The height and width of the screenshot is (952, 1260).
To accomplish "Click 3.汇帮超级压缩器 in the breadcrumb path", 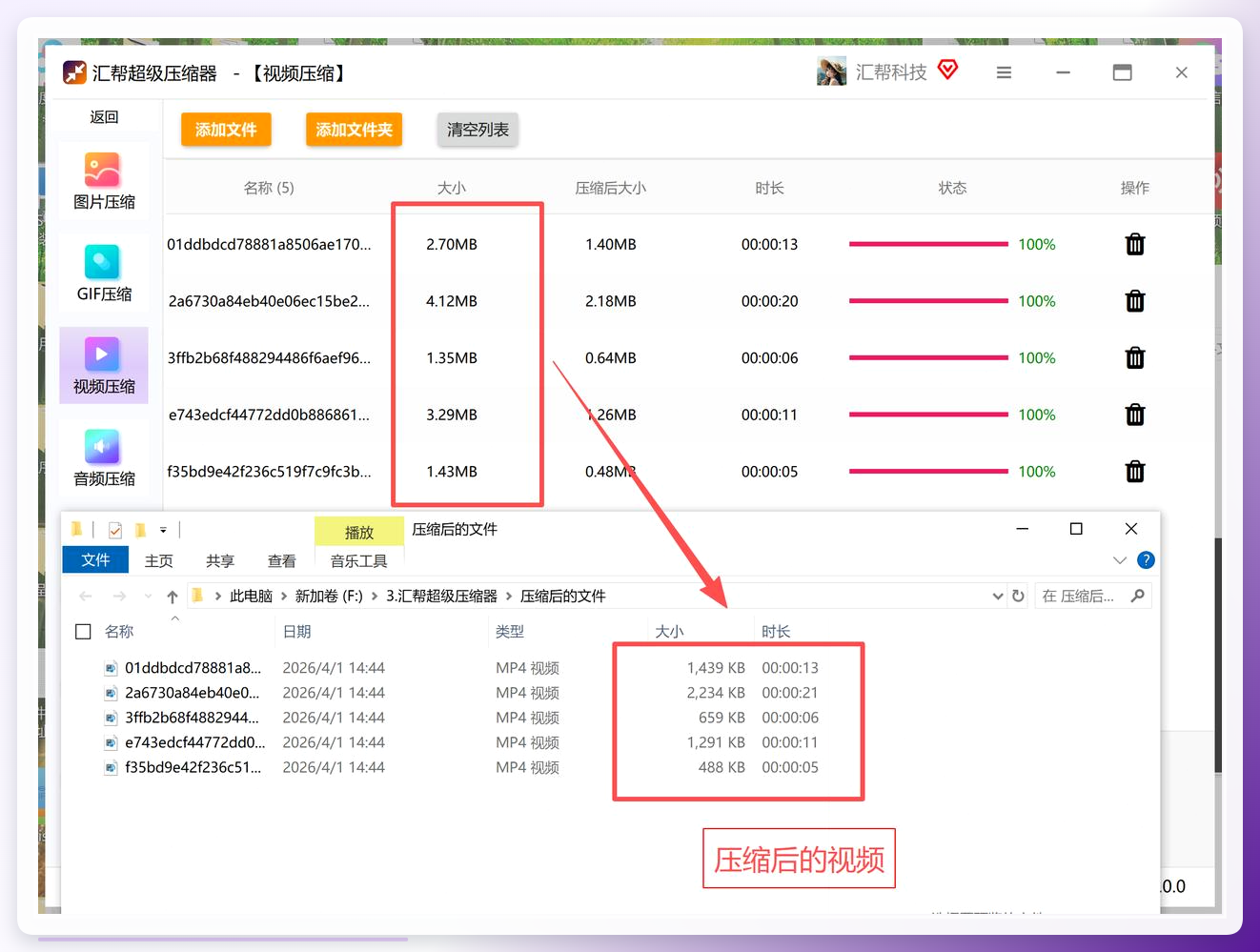I will coord(441,597).
